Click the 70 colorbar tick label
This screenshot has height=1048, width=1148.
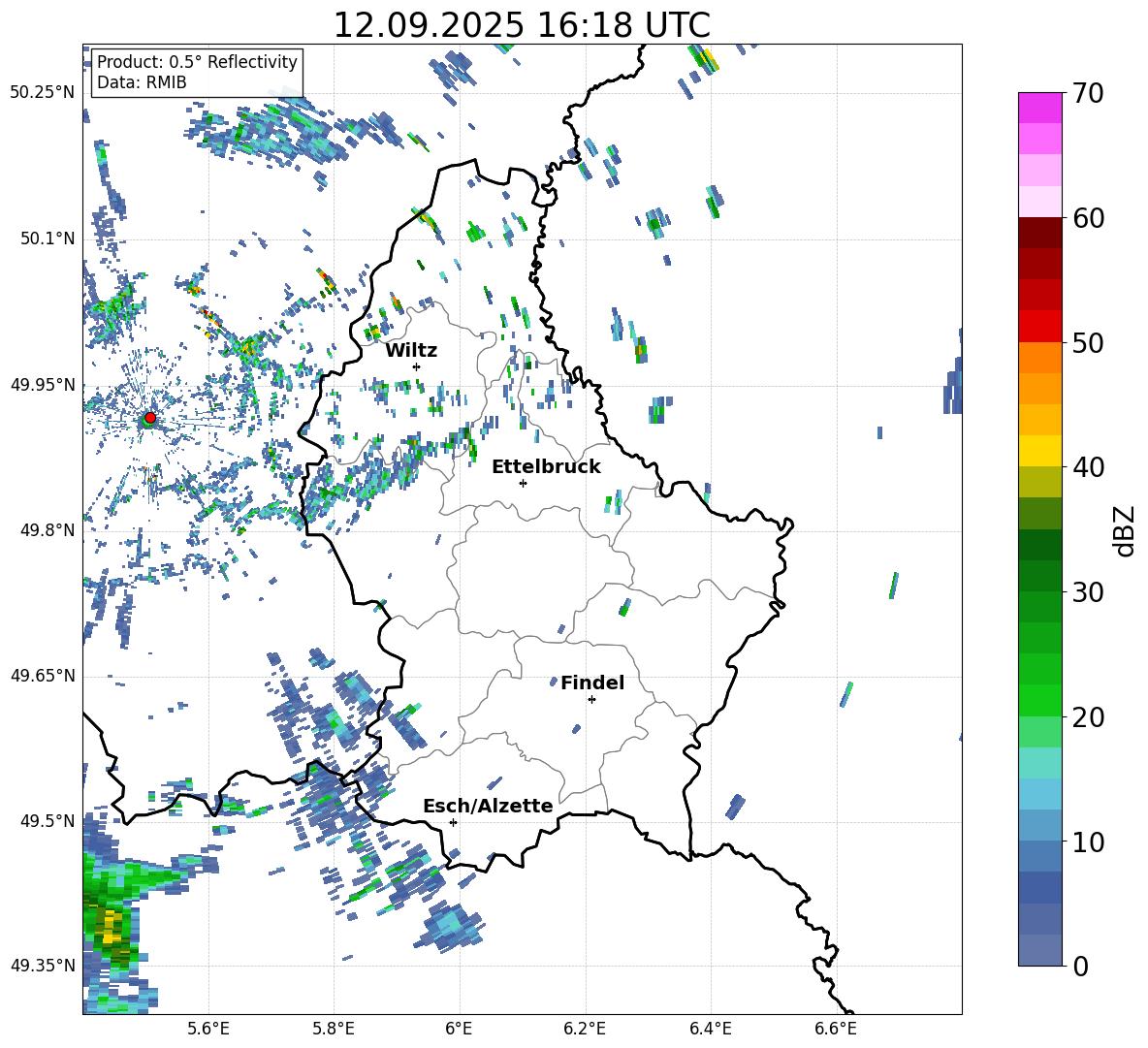[x=1088, y=94]
